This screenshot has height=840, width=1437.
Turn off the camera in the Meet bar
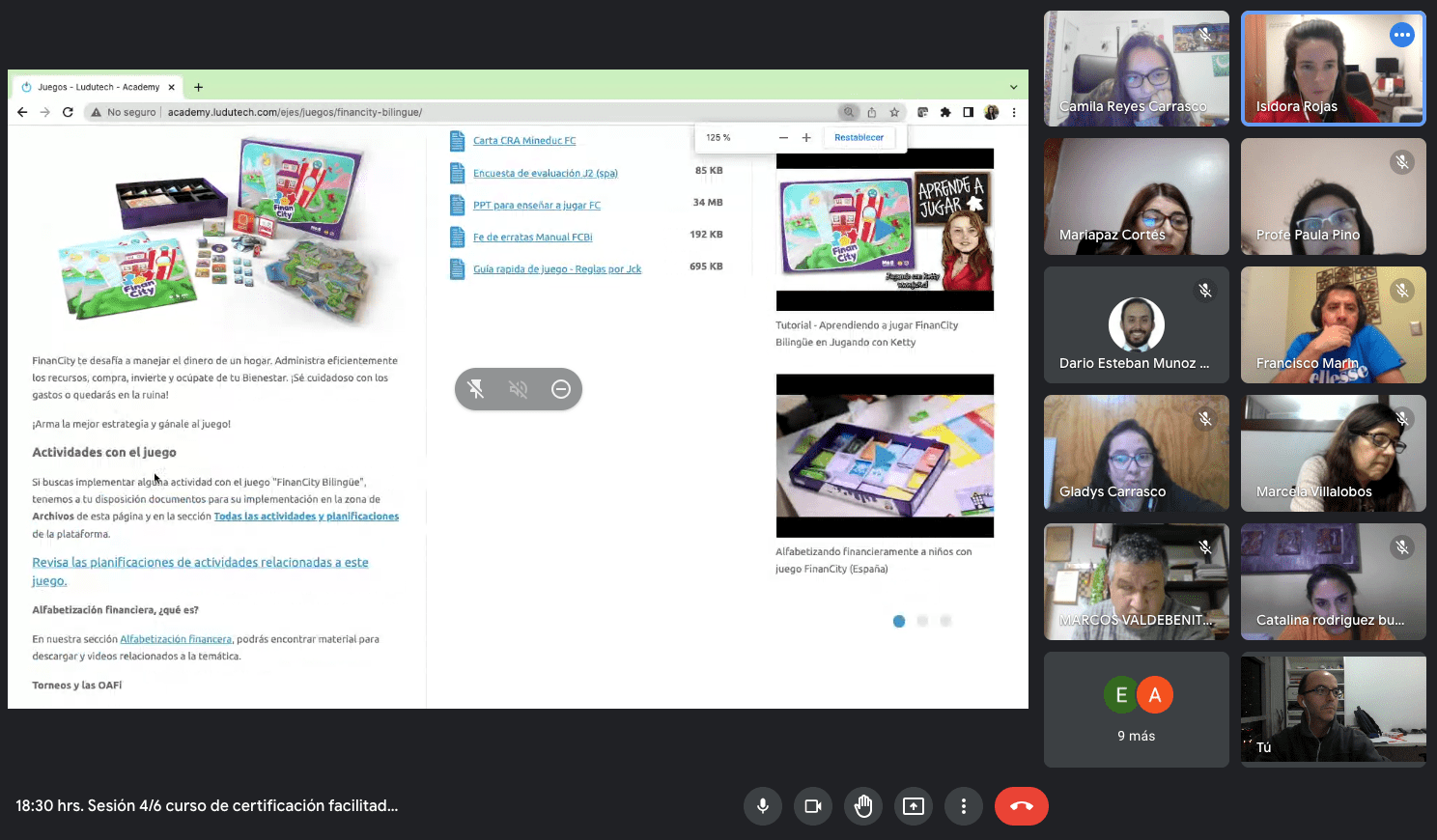(813, 806)
